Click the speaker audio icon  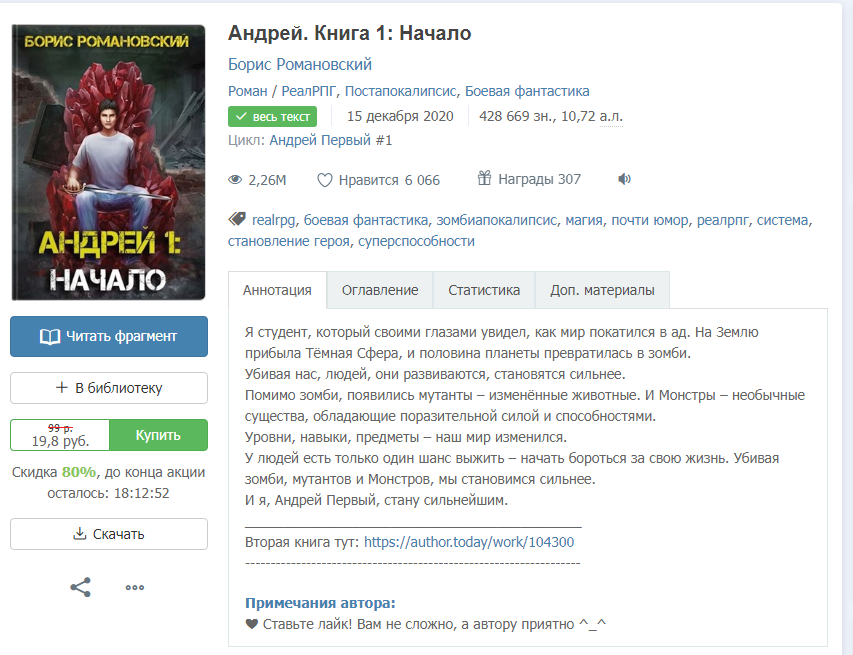624,179
